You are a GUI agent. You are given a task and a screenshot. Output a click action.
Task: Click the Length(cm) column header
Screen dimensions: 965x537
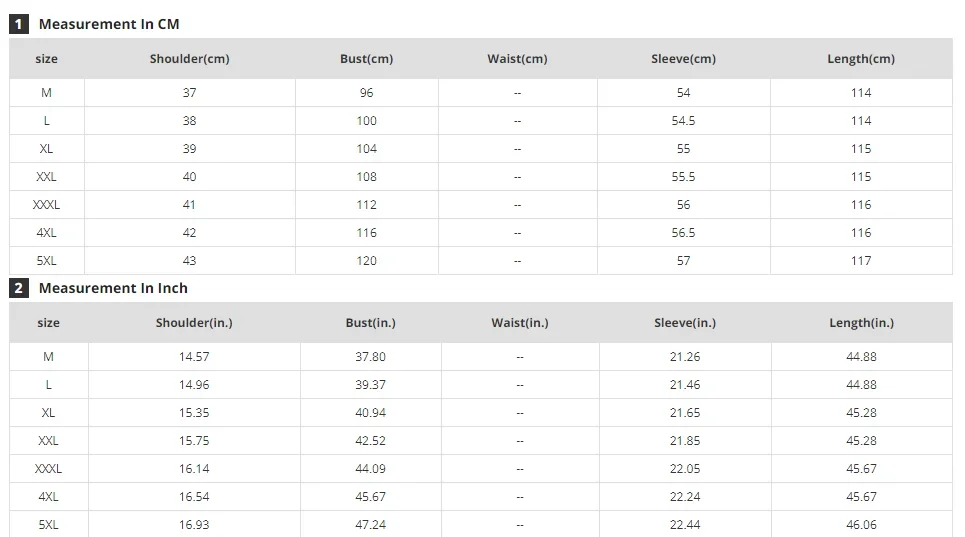click(x=861, y=58)
